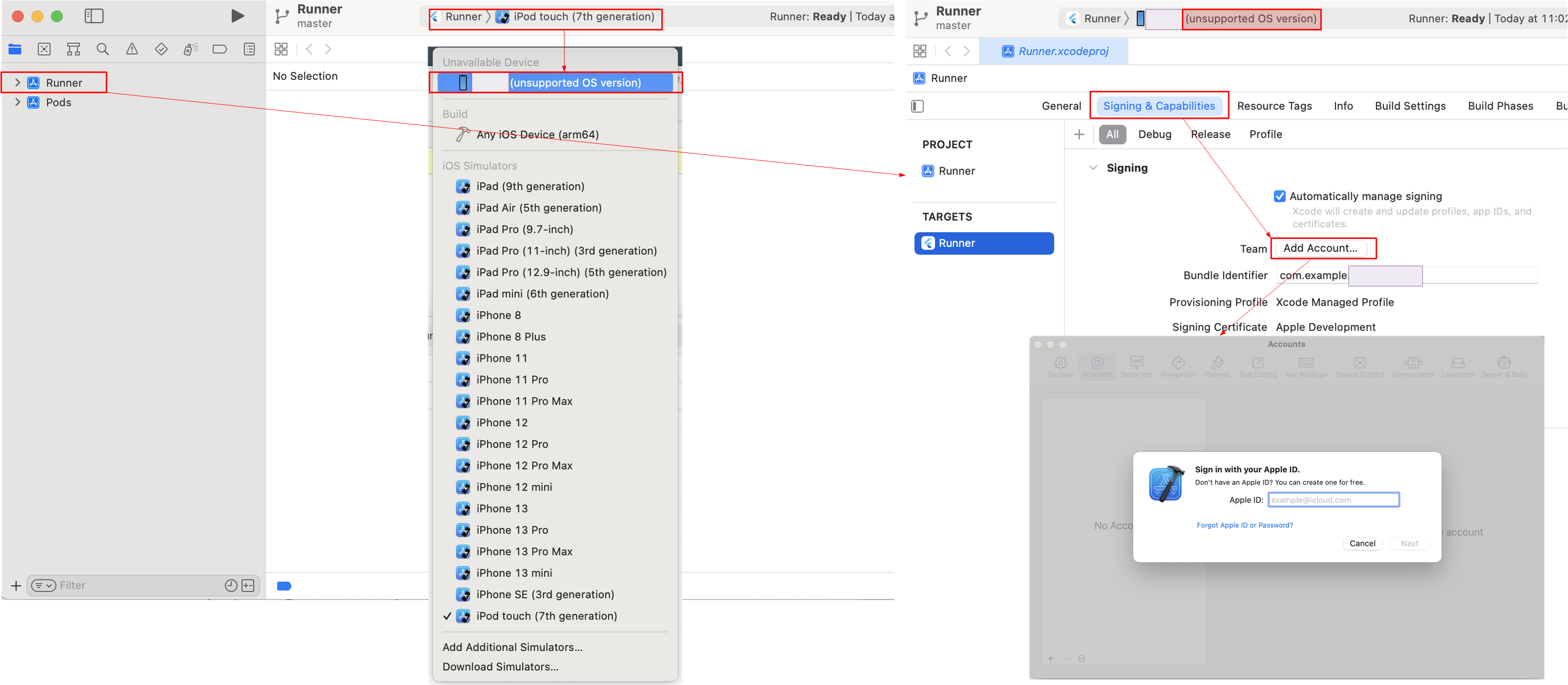Viewport: 1568px width, 685px height.
Task: Open the Symbol navigator hierarchy icon
Action: (73, 49)
